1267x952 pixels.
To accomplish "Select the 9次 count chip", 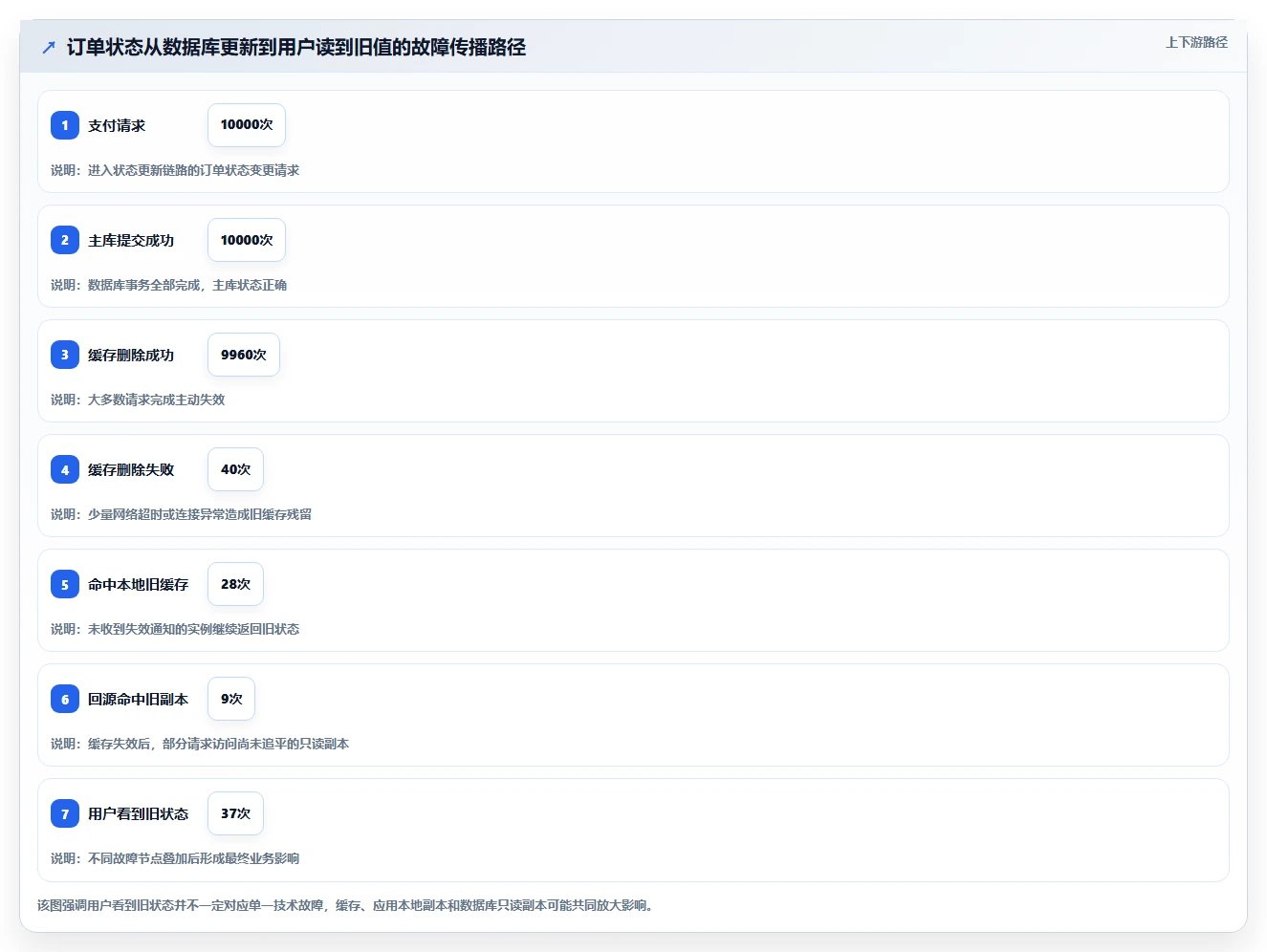I will click(x=231, y=699).
